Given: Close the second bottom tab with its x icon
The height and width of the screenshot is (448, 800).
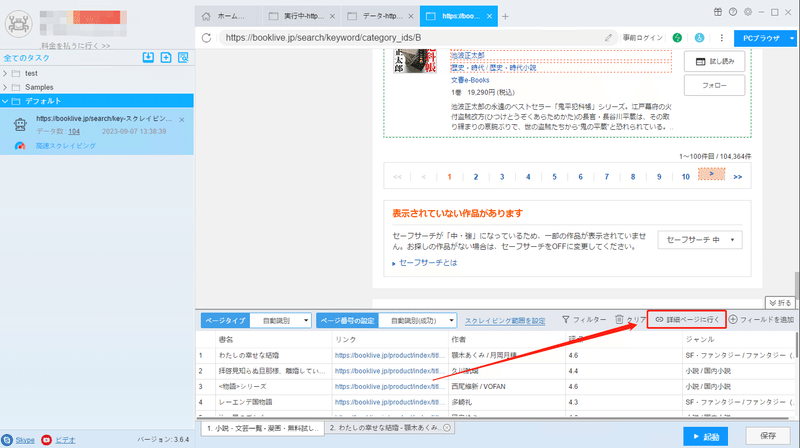Looking at the screenshot, I should coord(447,428).
